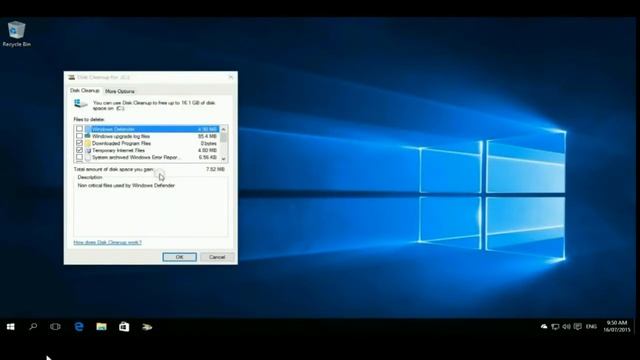Select Windows upgrade log files row
The image size is (640, 360).
pos(147,136)
